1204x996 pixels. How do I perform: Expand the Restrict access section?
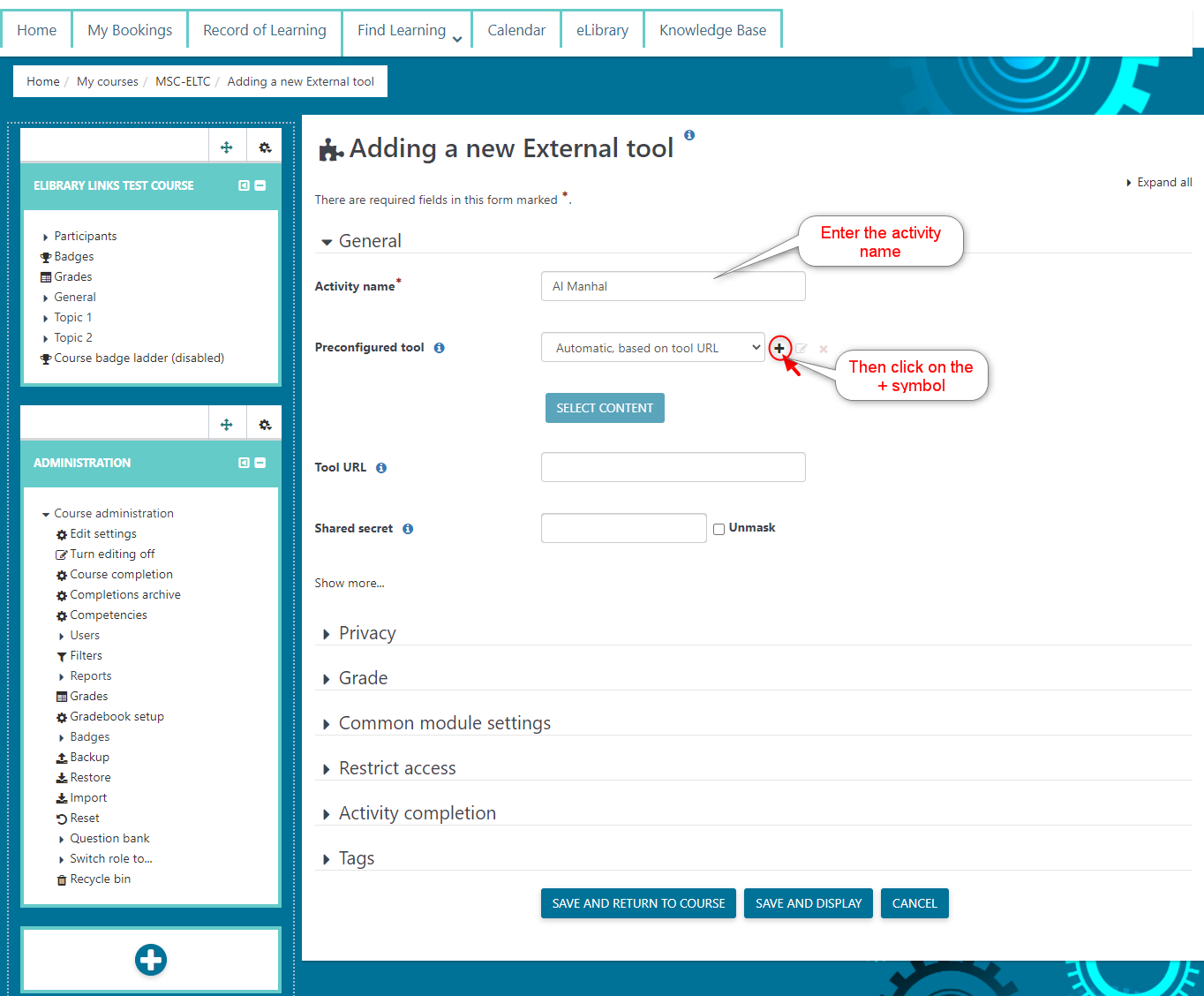coord(389,768)
